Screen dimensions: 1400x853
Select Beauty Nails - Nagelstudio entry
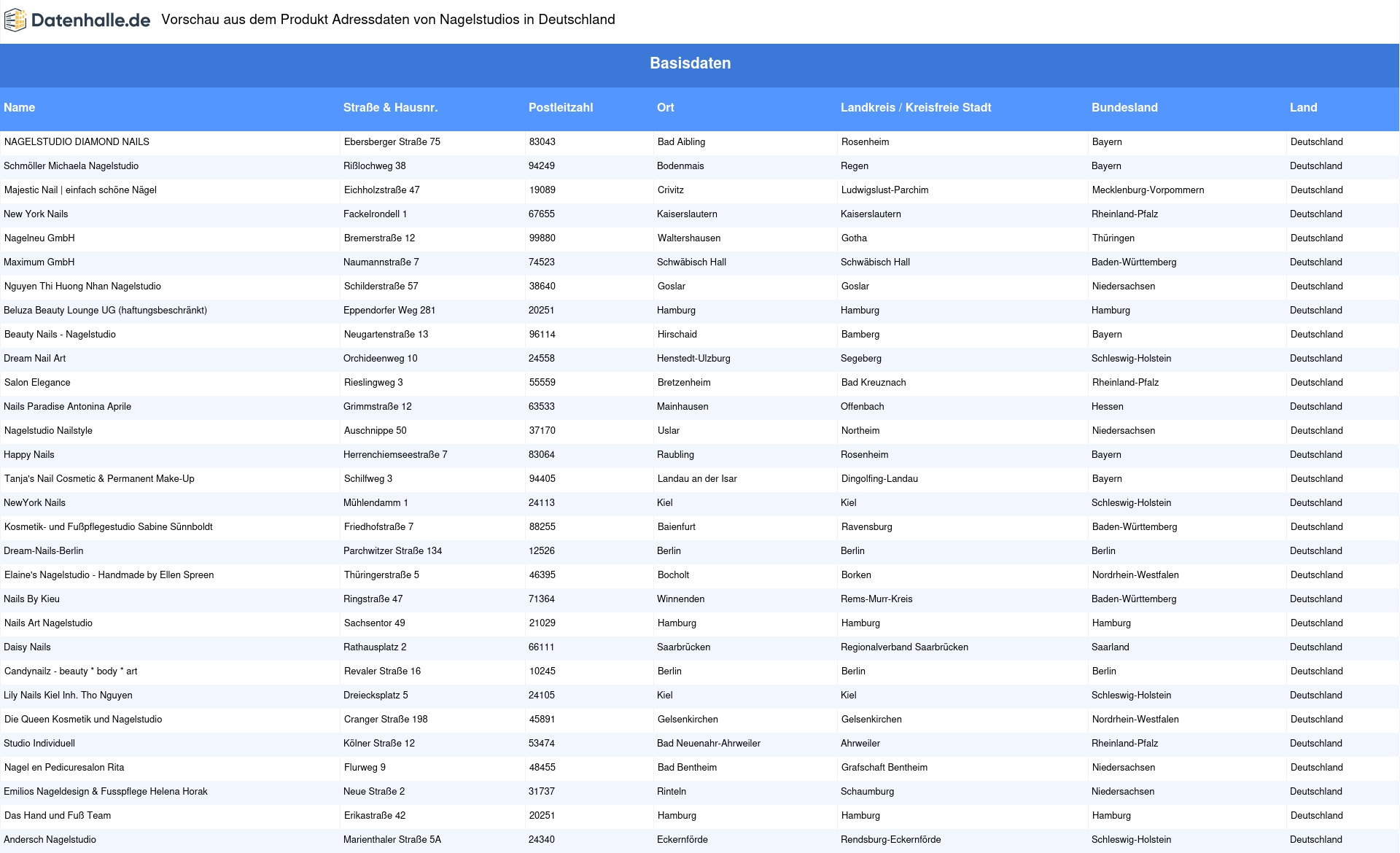click(60, 335)
